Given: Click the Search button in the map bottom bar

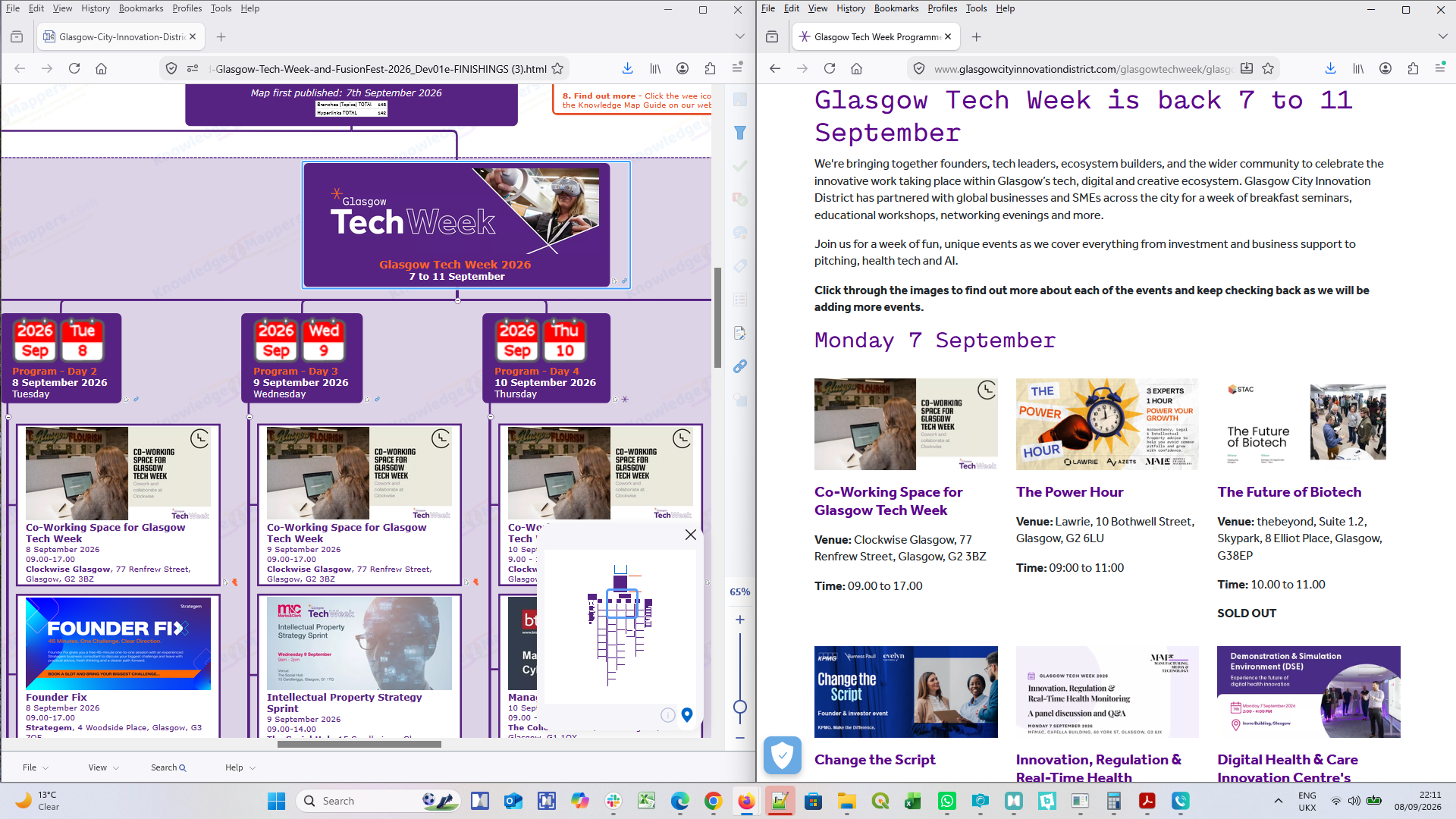Looking at the screenshot, I should click(x=168, y=767).
